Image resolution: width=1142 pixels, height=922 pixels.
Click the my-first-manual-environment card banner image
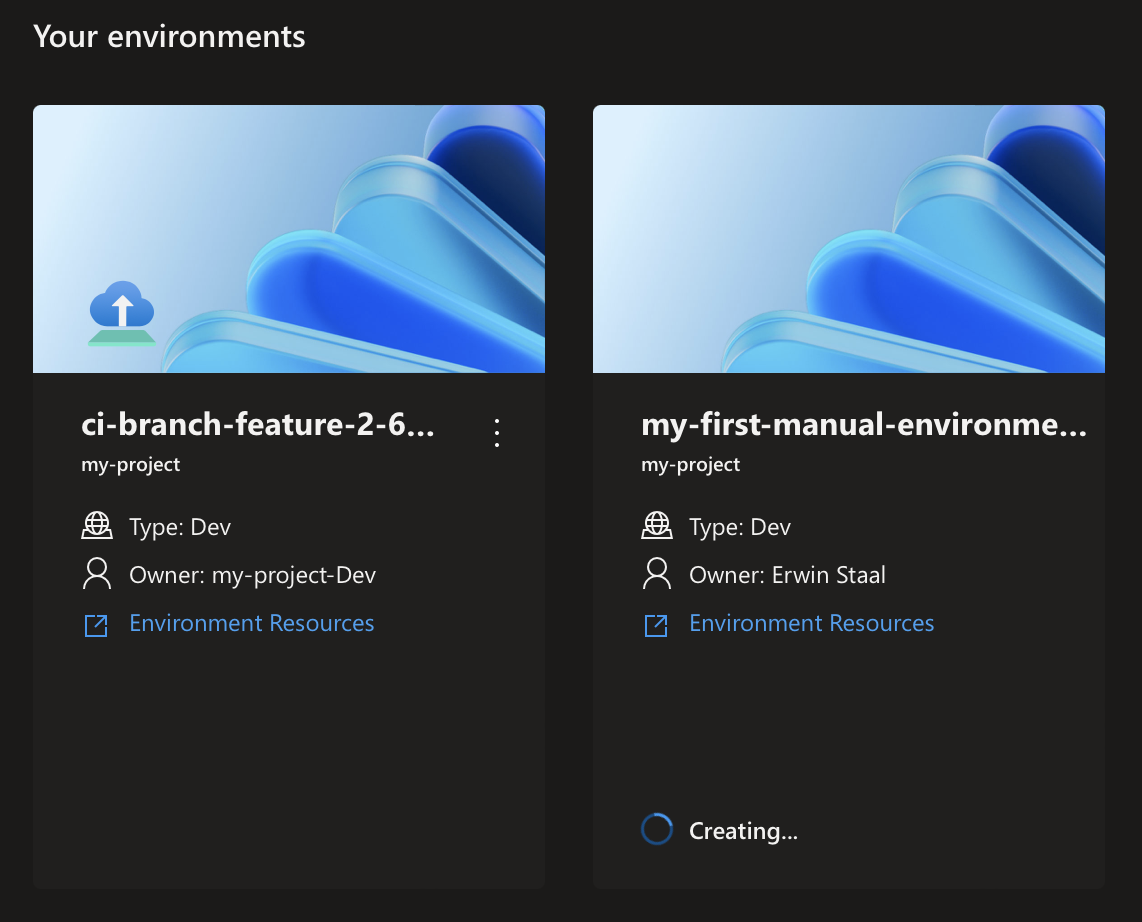pos(849,239)
